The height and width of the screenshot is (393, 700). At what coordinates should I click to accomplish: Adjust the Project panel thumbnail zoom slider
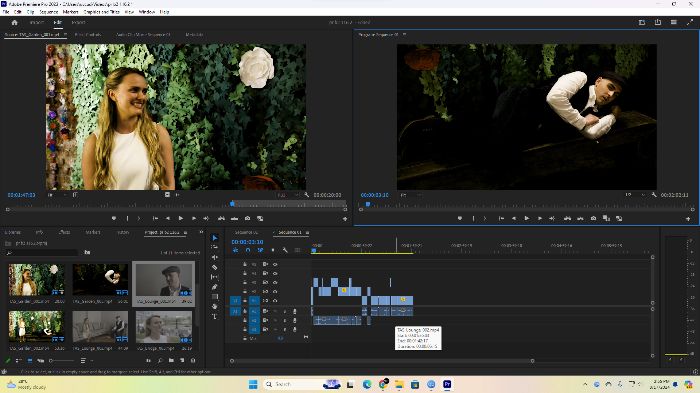[x=62, y=360]
